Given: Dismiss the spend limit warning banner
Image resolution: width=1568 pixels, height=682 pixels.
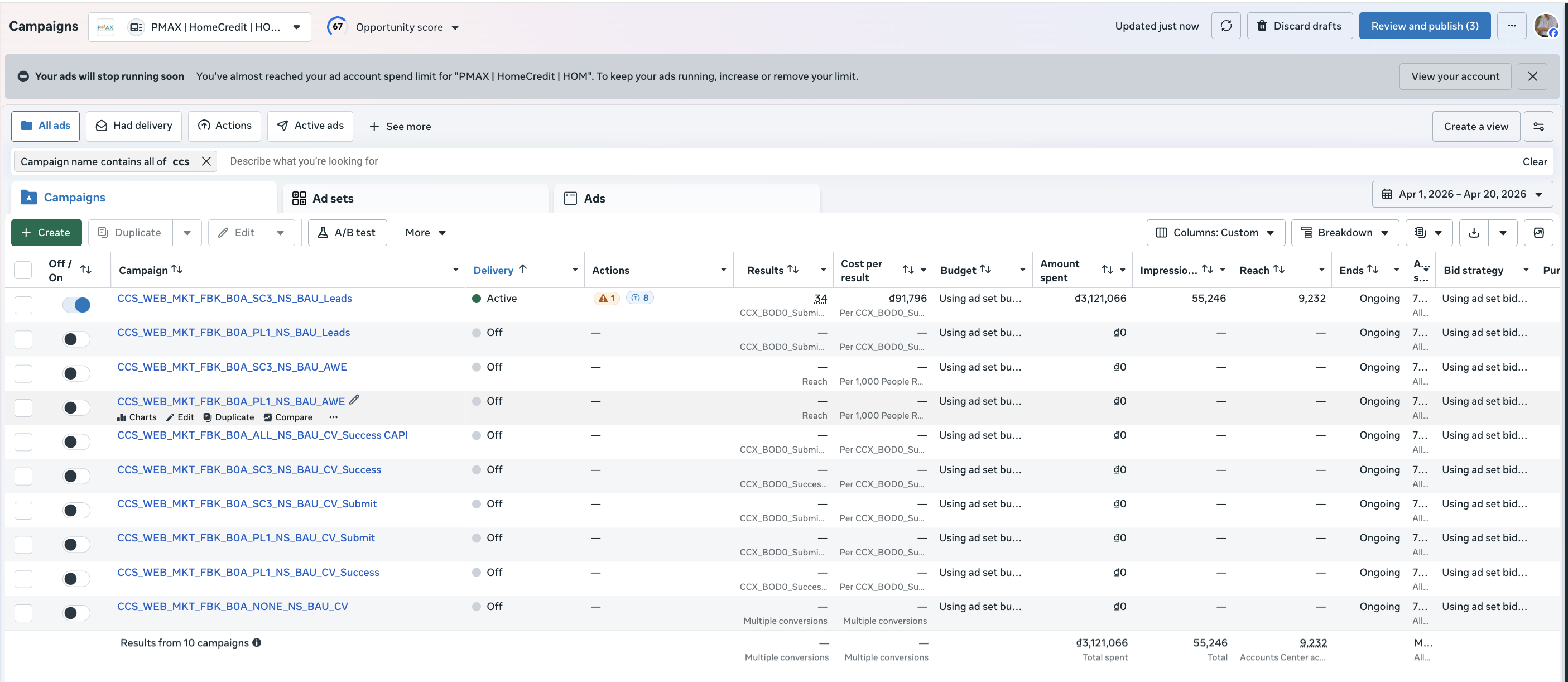Looking at the screenshot, I should click(x=1532, y=76).
